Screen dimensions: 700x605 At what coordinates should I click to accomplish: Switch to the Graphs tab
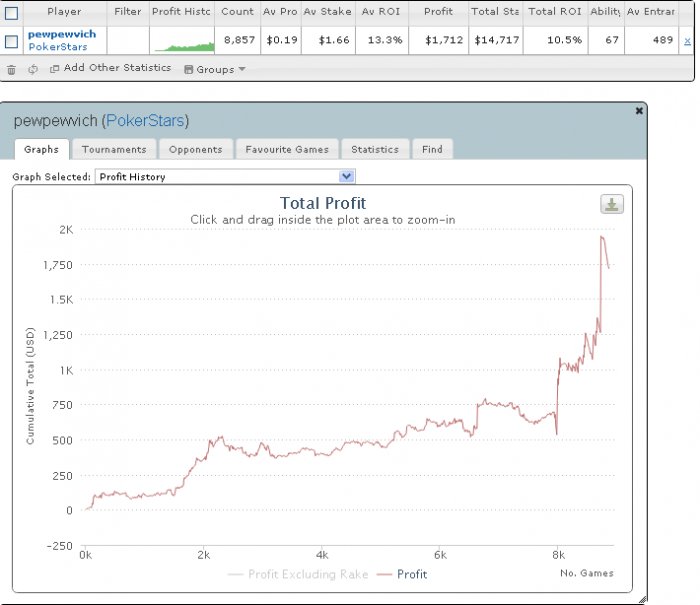click(42, 149)
